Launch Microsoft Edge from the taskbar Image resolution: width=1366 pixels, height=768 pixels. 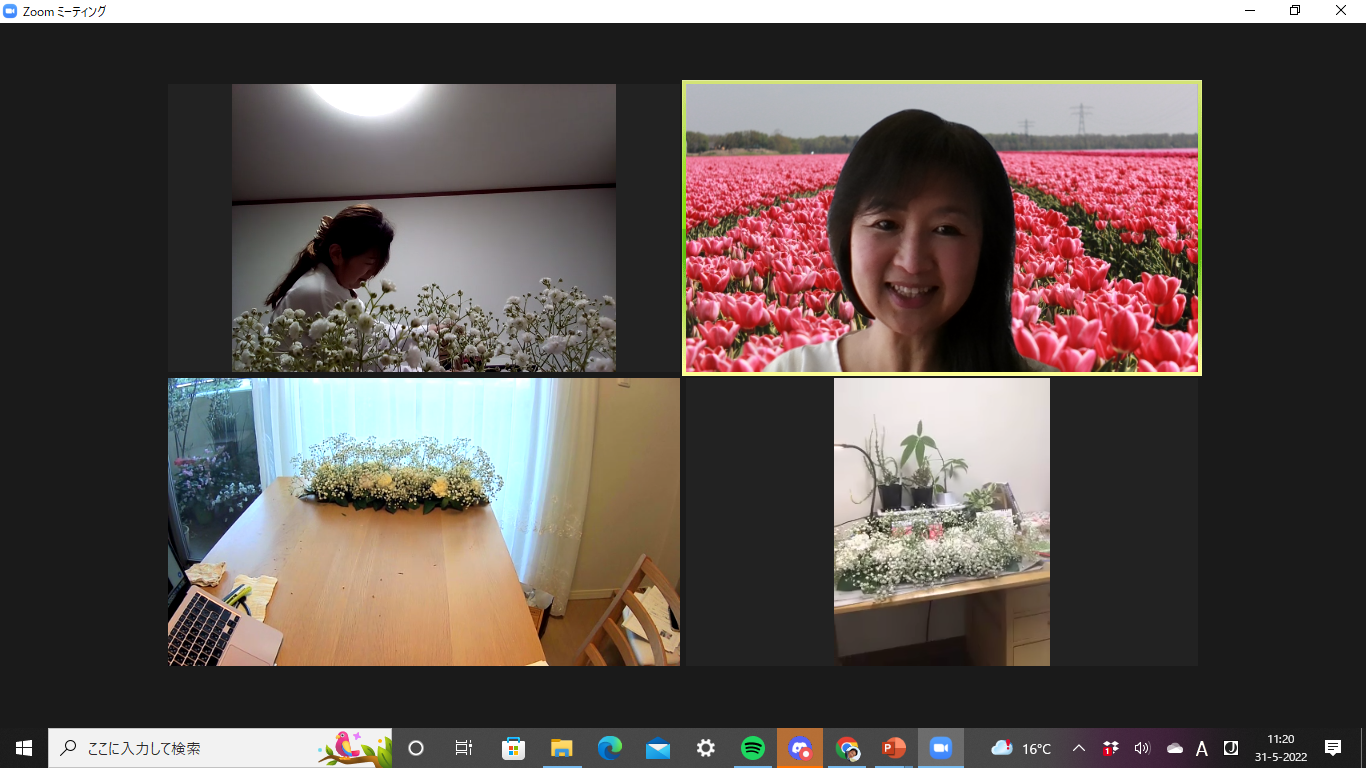[609, 748]
